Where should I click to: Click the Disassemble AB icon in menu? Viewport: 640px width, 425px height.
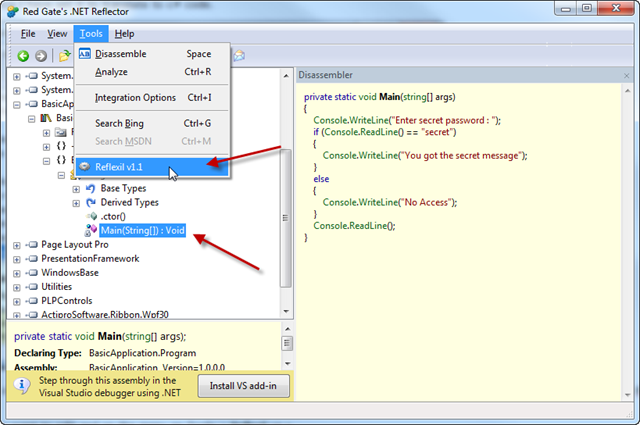84,54
